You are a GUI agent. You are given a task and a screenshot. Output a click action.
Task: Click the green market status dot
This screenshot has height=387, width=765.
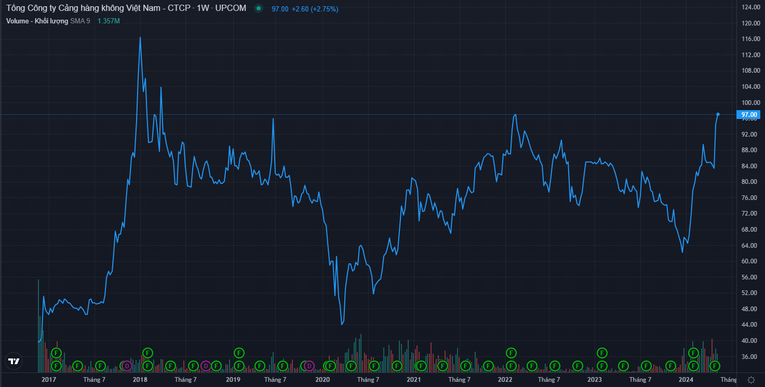[x=259, y=8]
